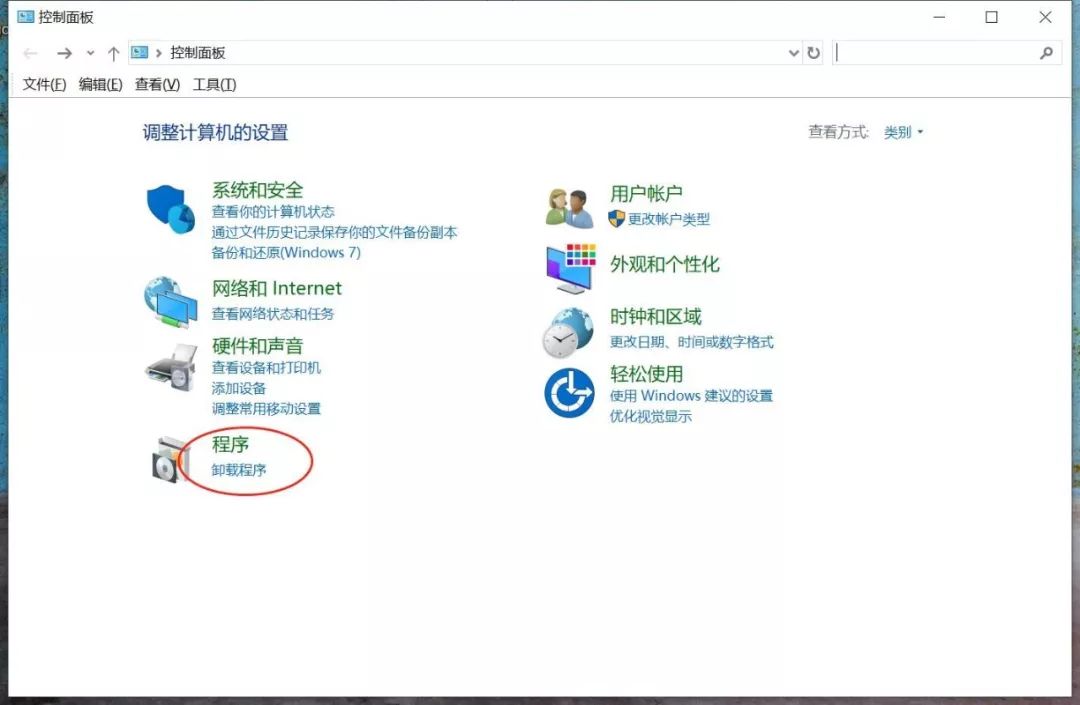This screenshot has height=705, width=1080.
Task: Click 通过文件历史记录保存你的文件备份副本 link
Action: (x=334, y=232)
